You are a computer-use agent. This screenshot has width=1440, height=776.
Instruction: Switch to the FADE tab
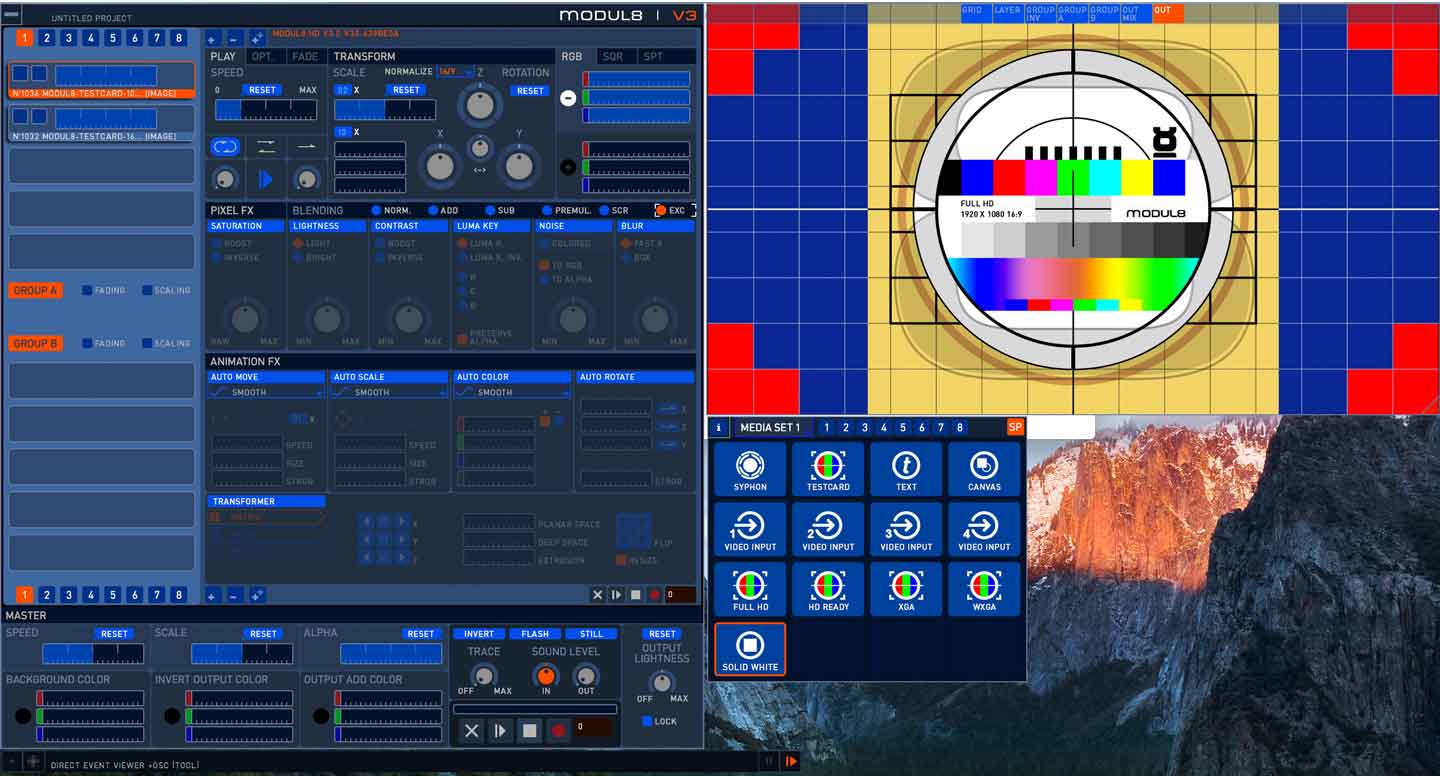[x=305, y=57]
